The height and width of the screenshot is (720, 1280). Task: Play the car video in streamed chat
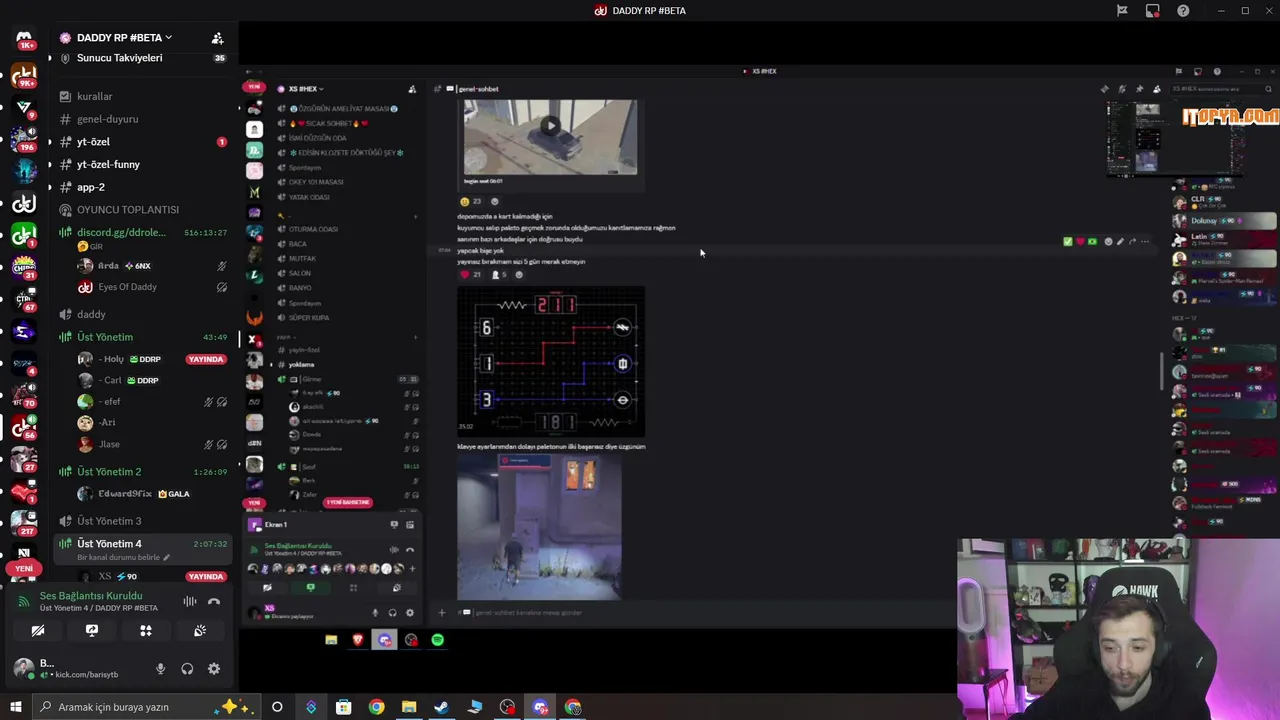click(550, 126)
